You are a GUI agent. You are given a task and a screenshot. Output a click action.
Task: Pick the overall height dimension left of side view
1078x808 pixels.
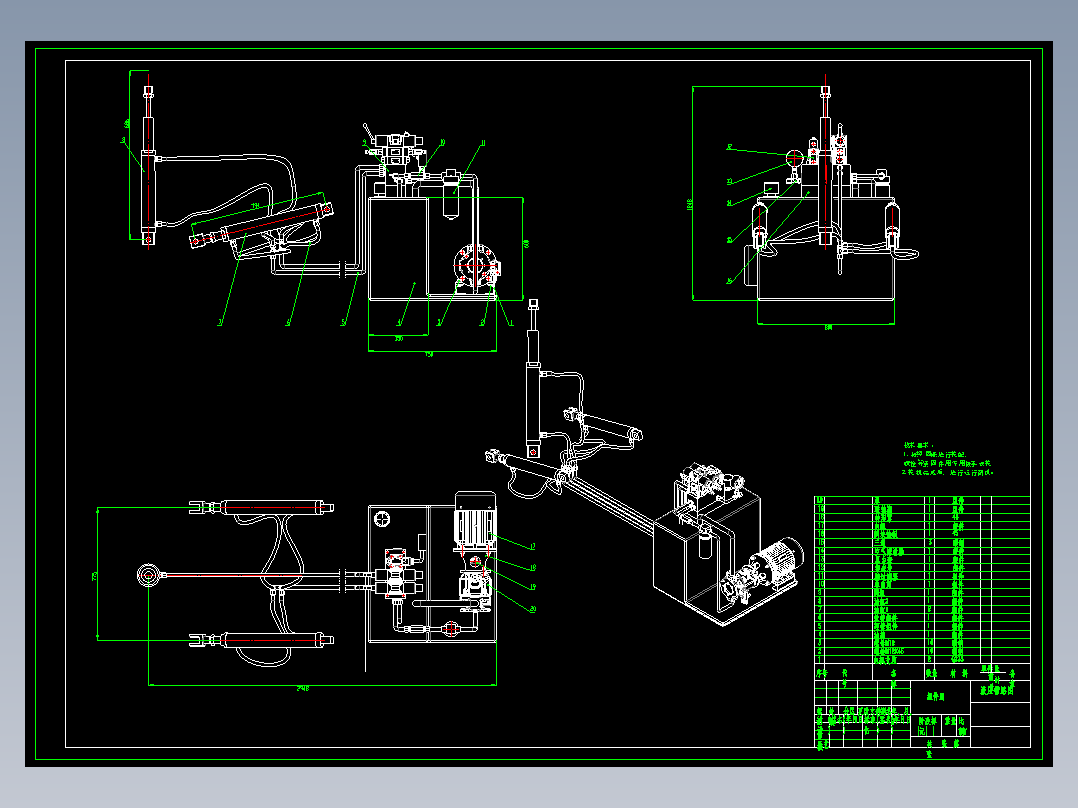click(x=690, y=204)
